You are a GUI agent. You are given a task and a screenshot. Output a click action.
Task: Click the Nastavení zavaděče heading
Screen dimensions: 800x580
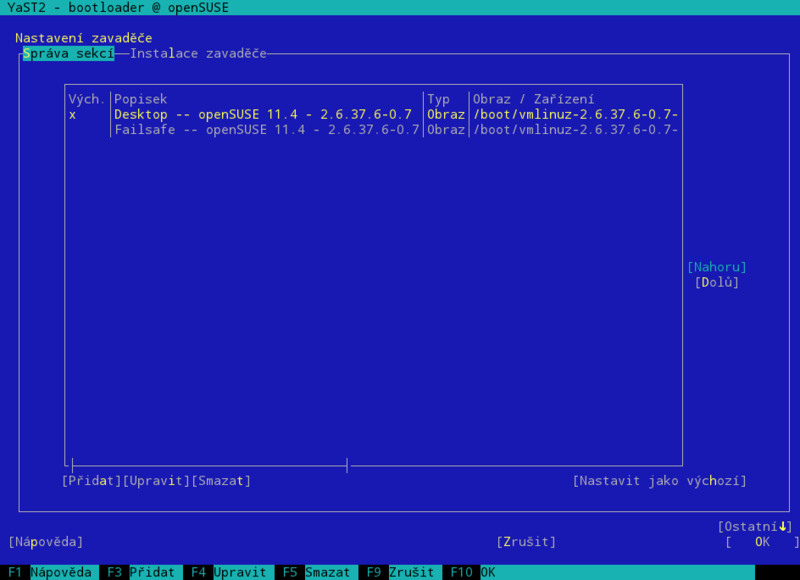coord(84,38)
